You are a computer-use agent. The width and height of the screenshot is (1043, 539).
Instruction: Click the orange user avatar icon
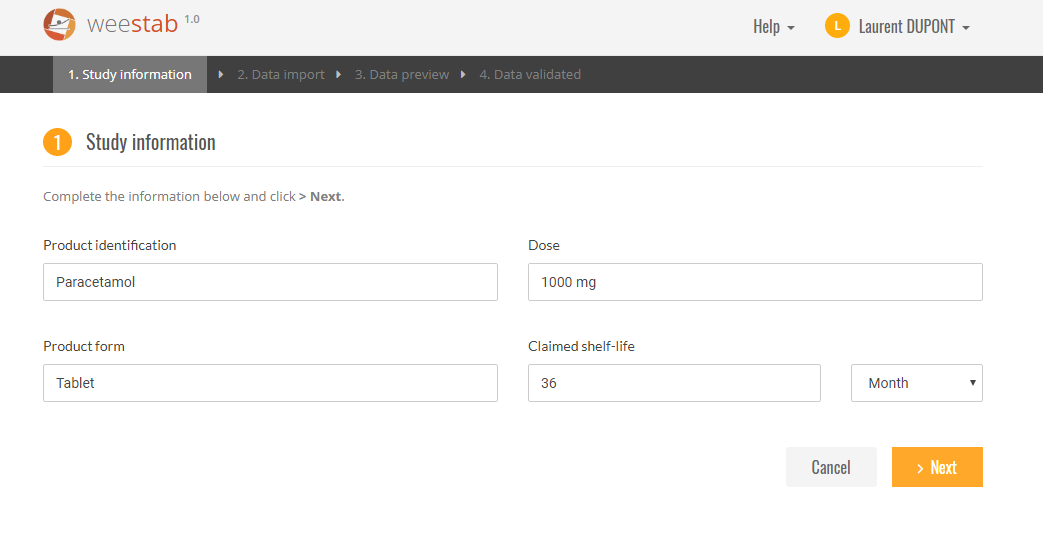[837, 26]
